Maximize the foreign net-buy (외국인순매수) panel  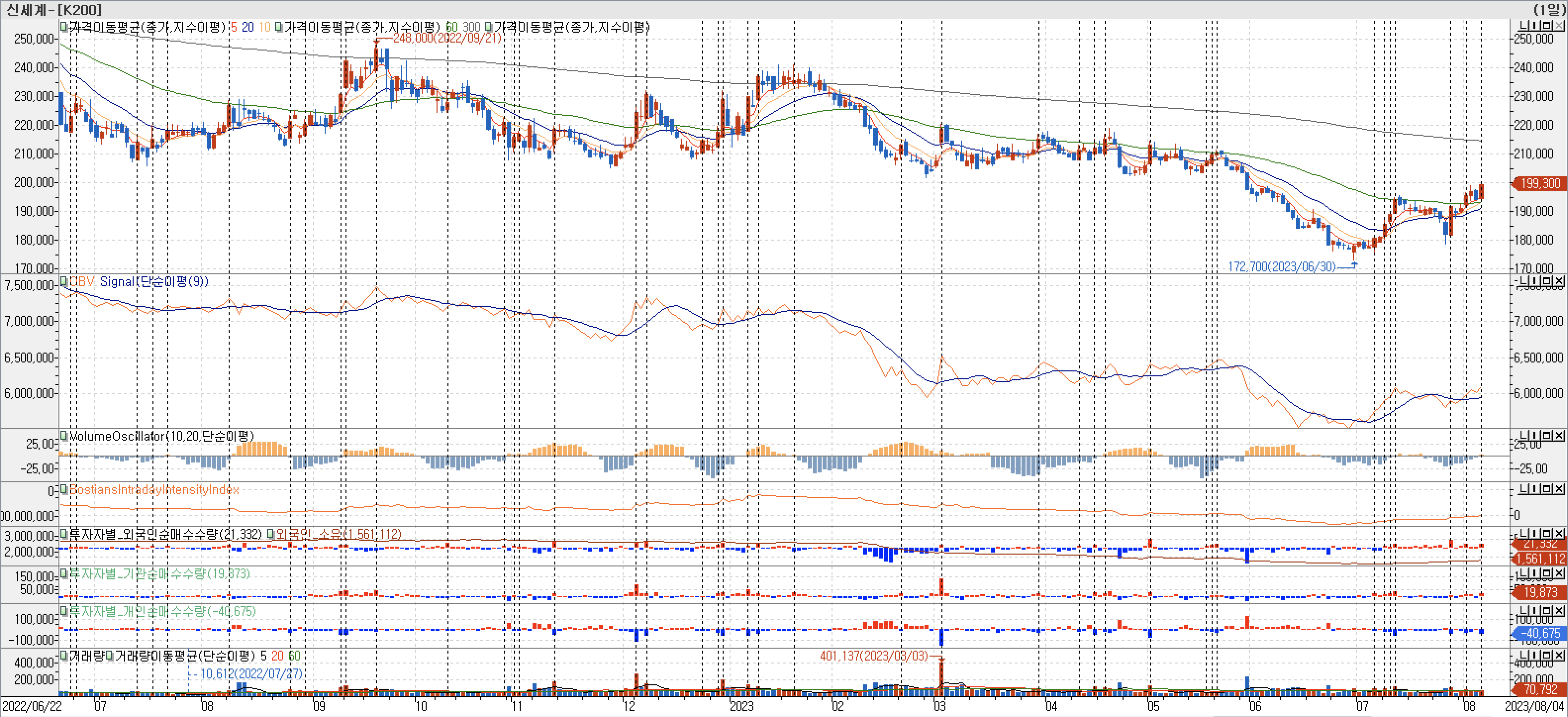(1547, 533)
